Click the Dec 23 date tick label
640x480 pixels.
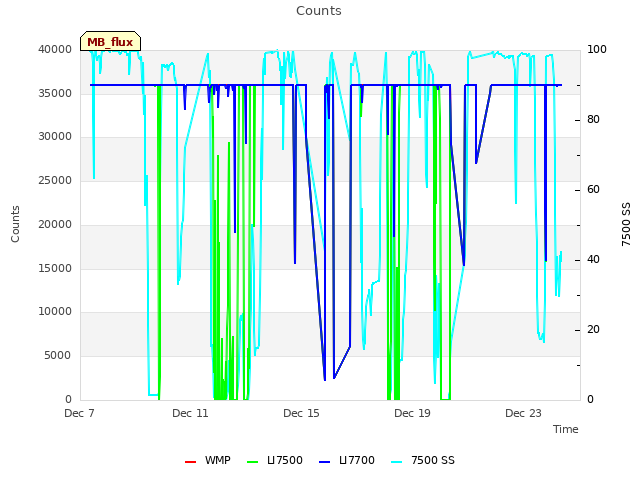tap(523, 413)
